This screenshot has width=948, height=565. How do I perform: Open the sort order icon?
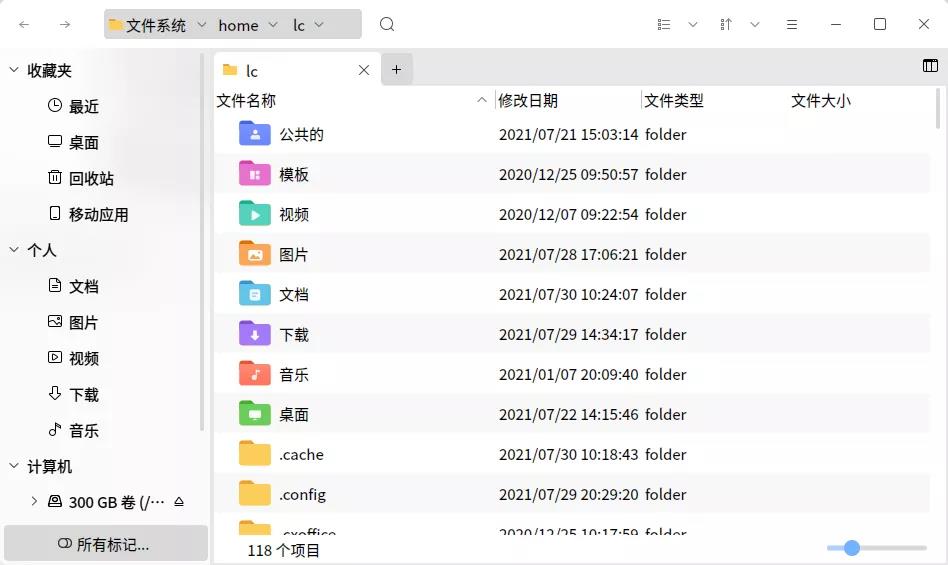[x=726, y=25]
